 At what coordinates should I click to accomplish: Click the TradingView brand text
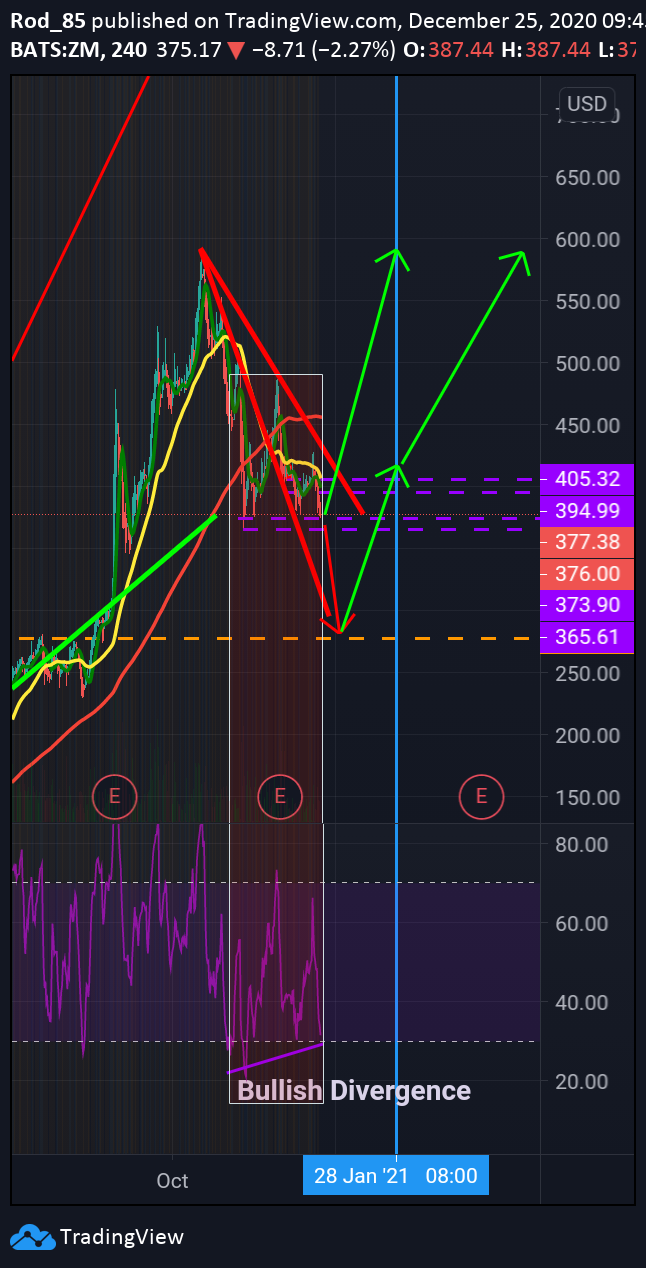click(122, 1237)
